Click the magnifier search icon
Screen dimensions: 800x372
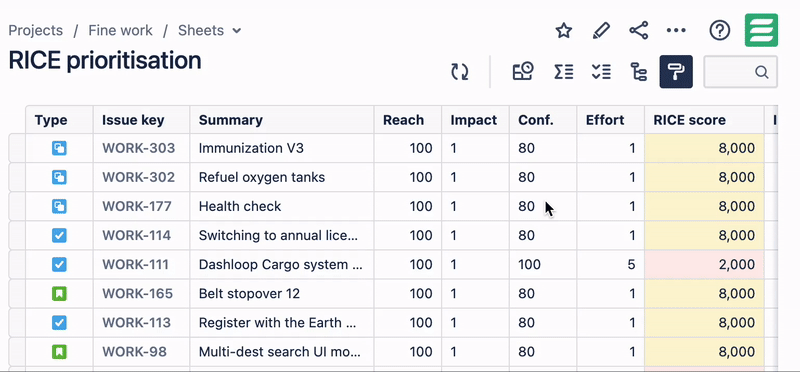[x=762, y=72]
